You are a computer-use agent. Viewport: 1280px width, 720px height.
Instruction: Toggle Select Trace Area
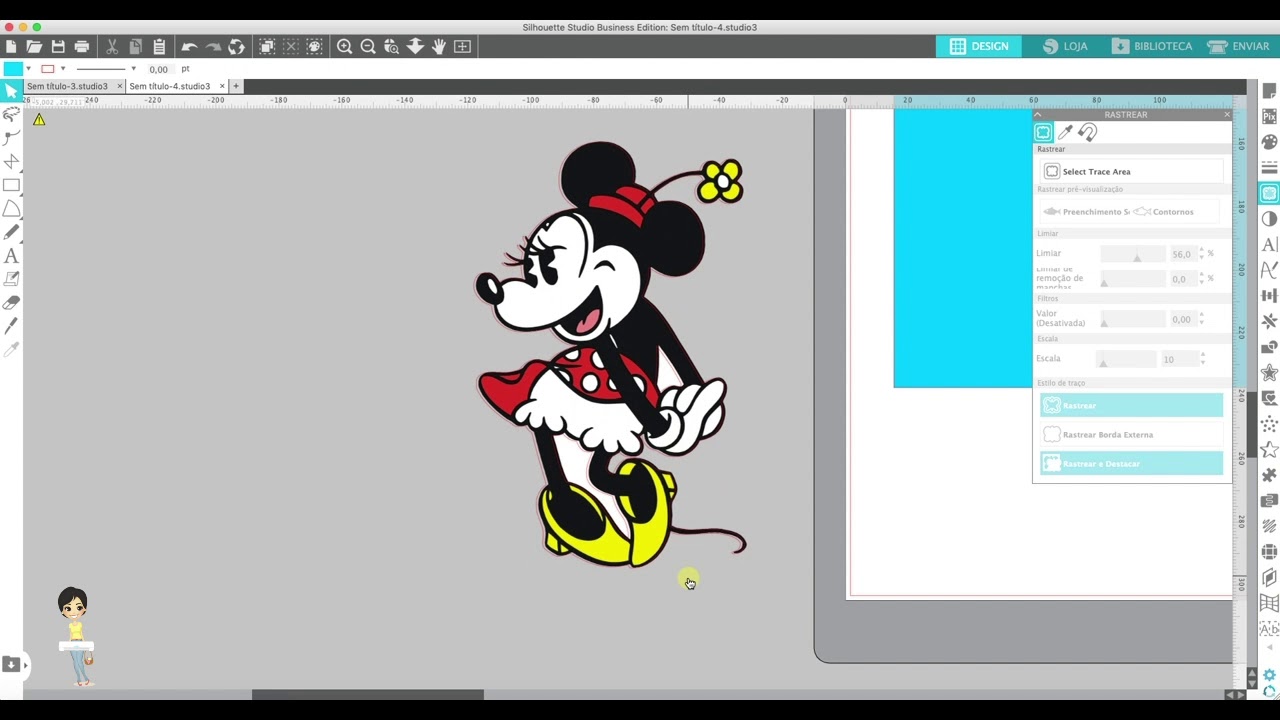click(x=1131, y=172)
